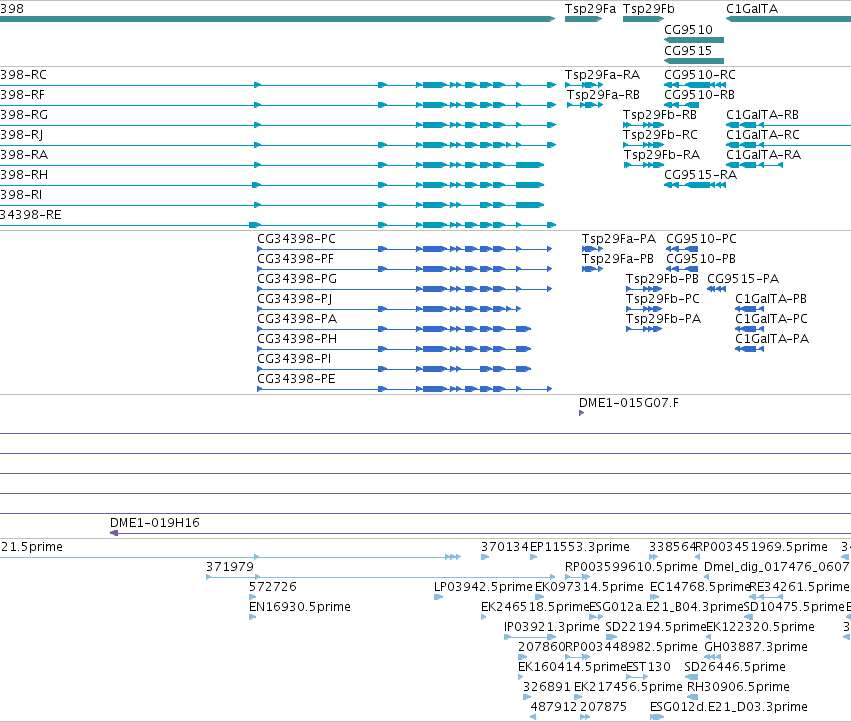Screen dimensions: 851x722
Task: Select protein Tsp29Fa-PA label
Action: [x=618, y=239]
